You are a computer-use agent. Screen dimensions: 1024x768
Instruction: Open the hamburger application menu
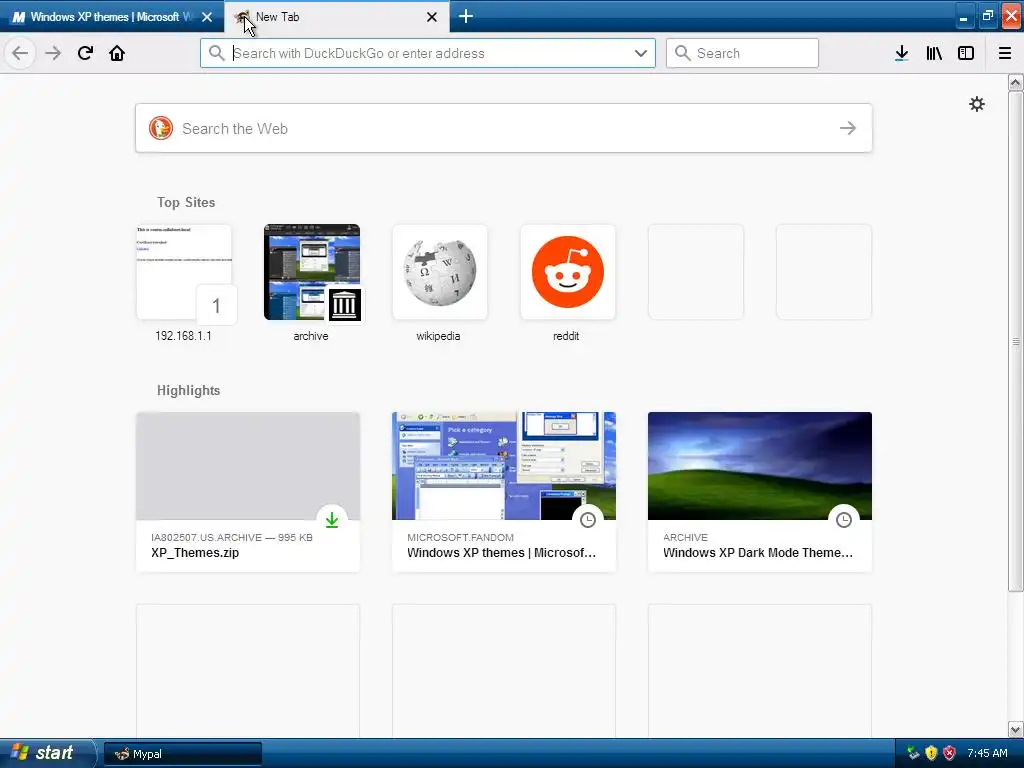coord(1005,53)
